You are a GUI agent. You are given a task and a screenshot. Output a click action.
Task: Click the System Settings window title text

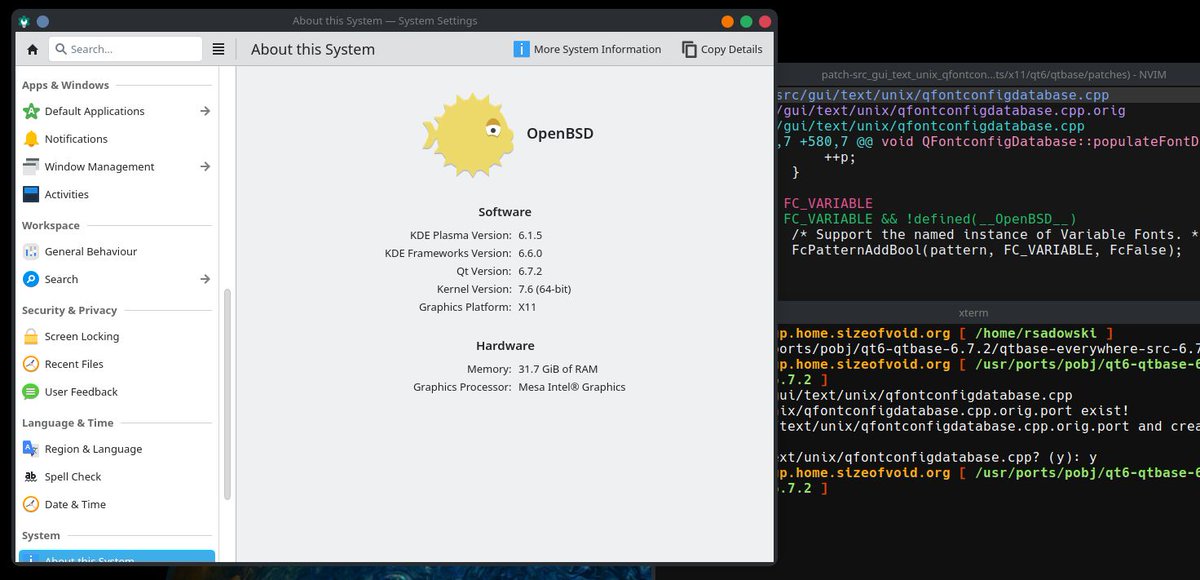pyautogui.click(x=385, y=21)
